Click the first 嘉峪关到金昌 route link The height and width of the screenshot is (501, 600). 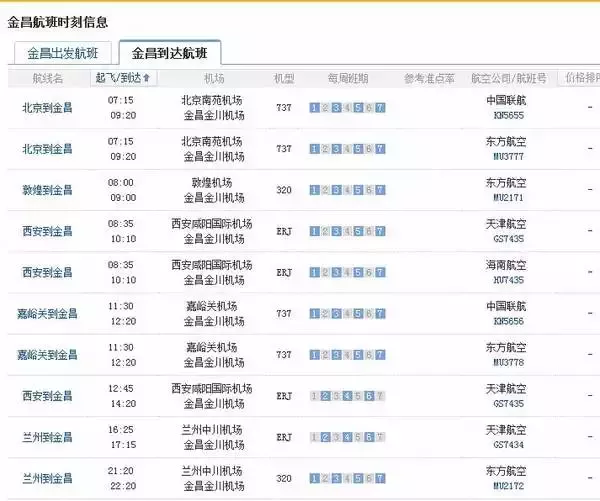47,314
